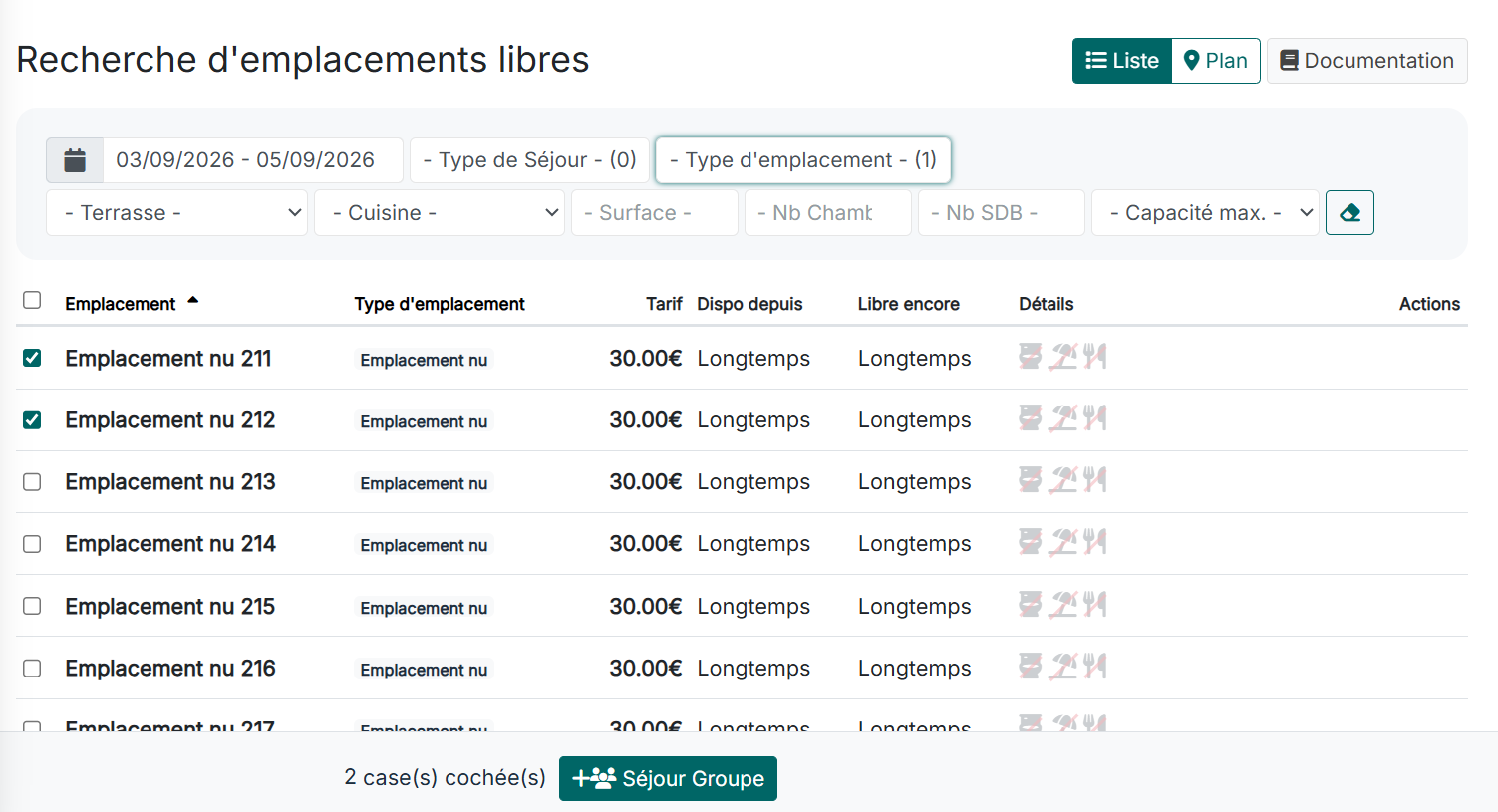The image size is (1498, 812).
Task: Click the Surface input field
Action: [655, 213]
